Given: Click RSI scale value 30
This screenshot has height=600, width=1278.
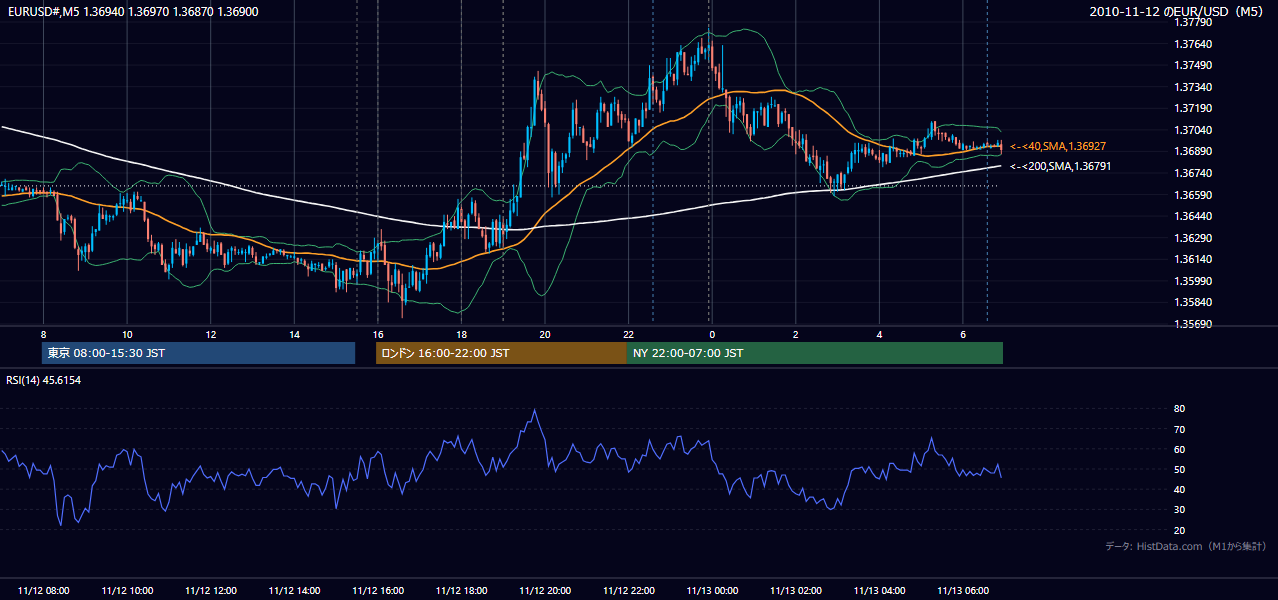Looking at the screenshot, I should [1180, 509].
